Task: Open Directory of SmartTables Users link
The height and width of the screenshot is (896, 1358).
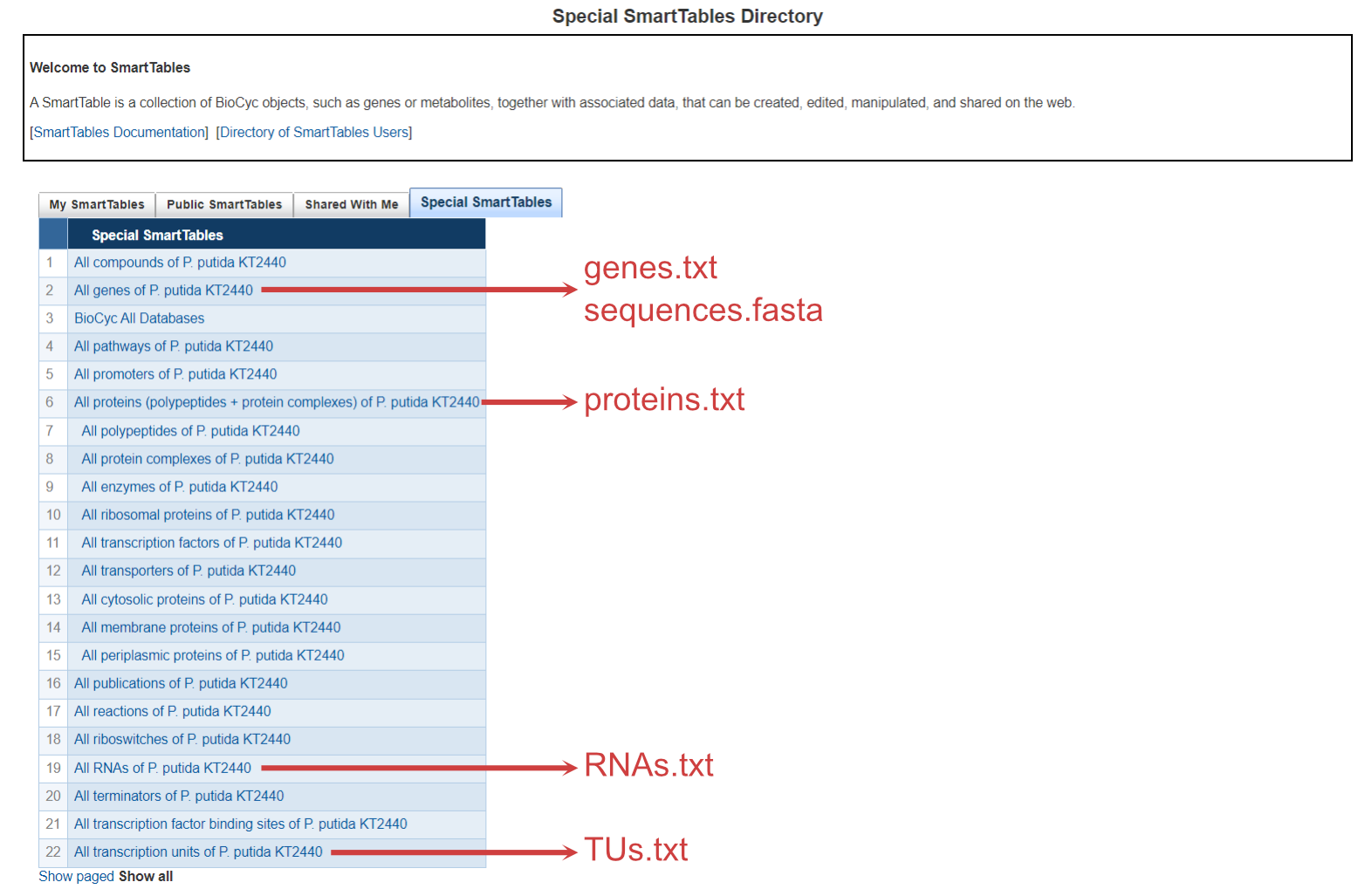Action: (314, 133)
